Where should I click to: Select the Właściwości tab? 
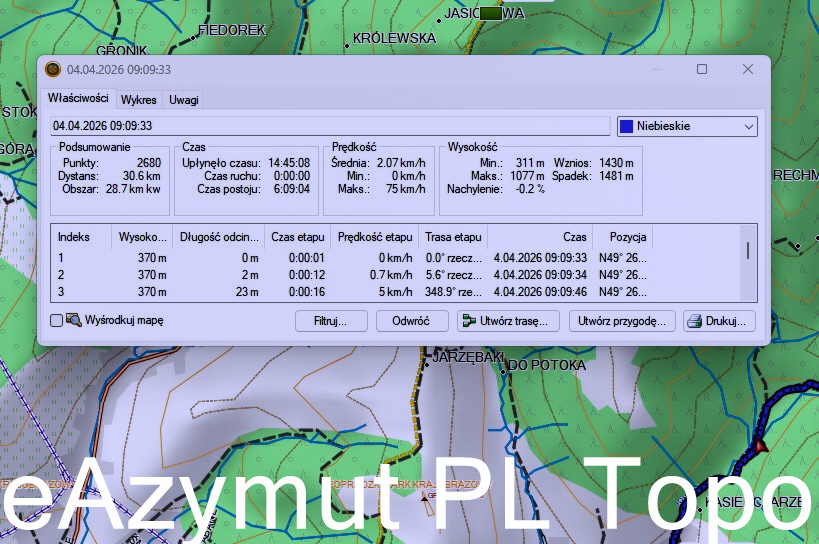(78, 99)
